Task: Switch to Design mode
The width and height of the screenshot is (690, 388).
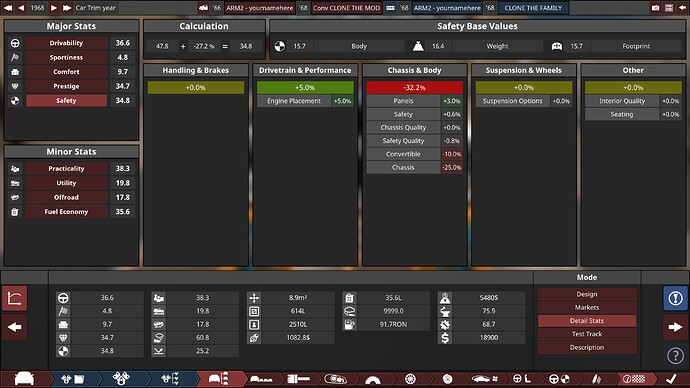Action: tap(587, 294)
